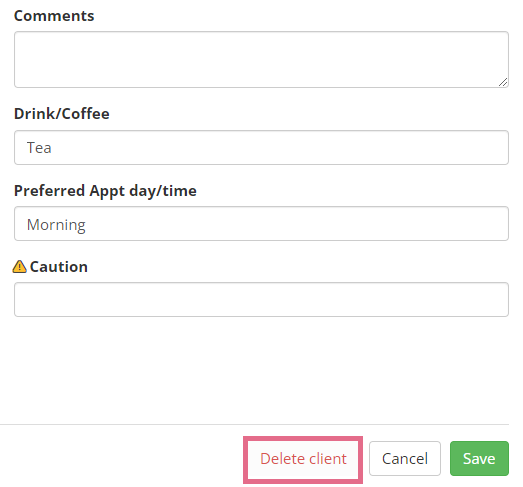Click the white Cancel button text
This screenshot has height=487, width=523.
click(x=405, y=459)
